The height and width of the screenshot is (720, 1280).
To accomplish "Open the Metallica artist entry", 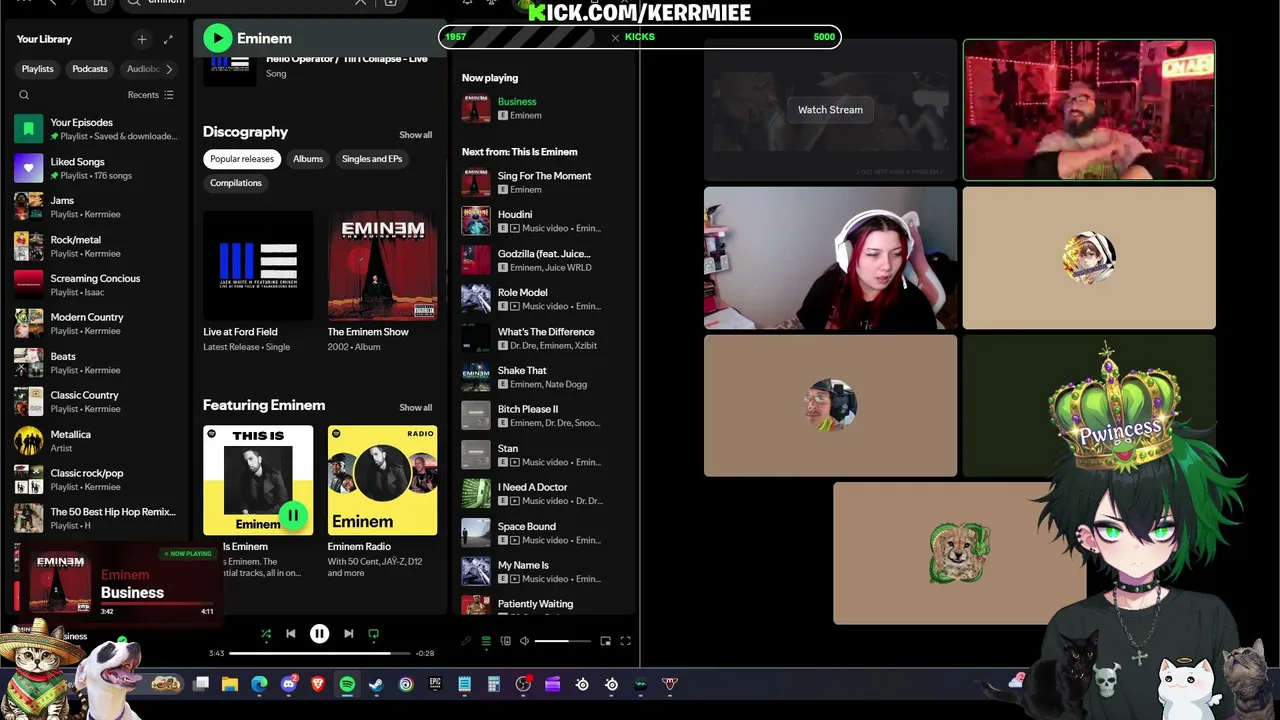I will (96, 441).
